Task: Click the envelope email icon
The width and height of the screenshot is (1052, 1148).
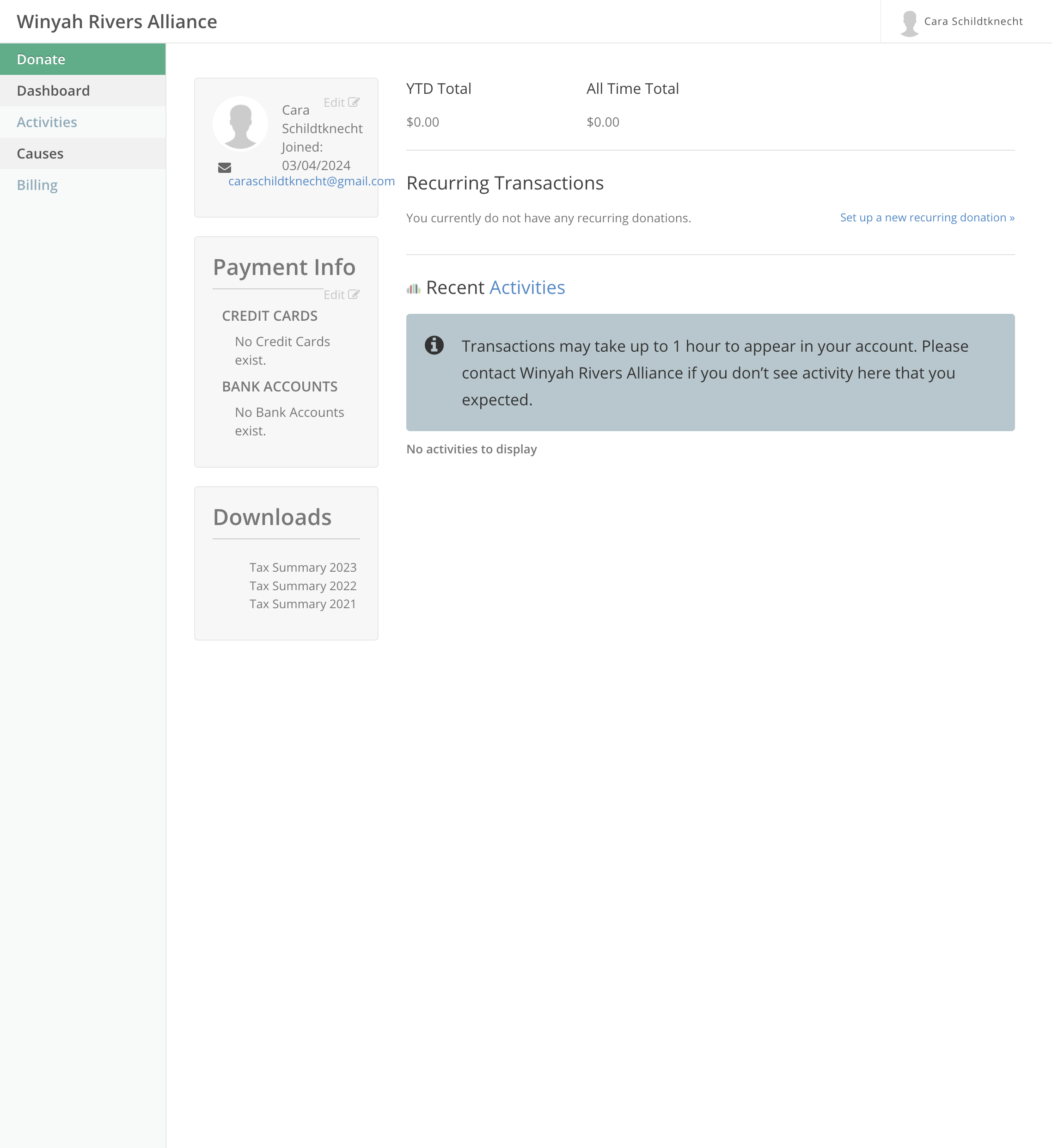Action: tap(225, 167)
